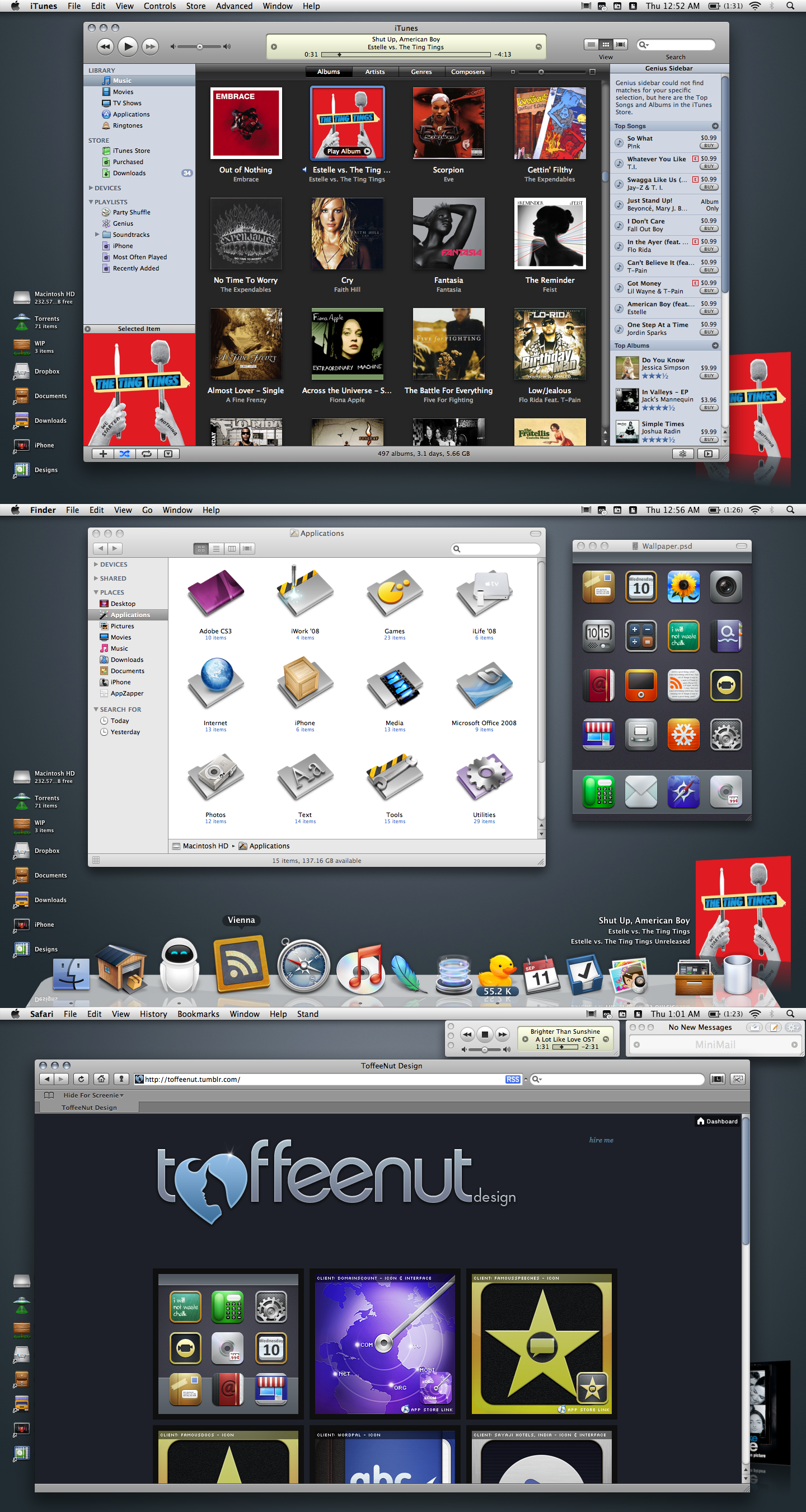The width and height of the screenshot is (806, 1512).
Task: Select the Artists tab in iTunes
Action: click(376, 72)
